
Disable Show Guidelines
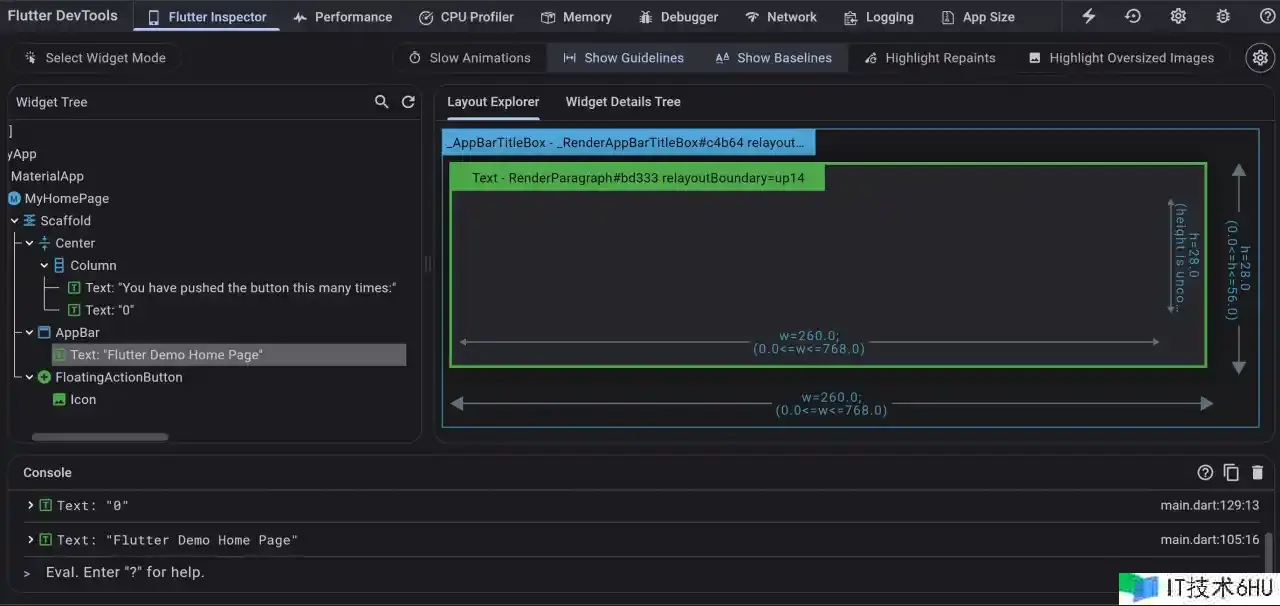click(x=623, y=58)
